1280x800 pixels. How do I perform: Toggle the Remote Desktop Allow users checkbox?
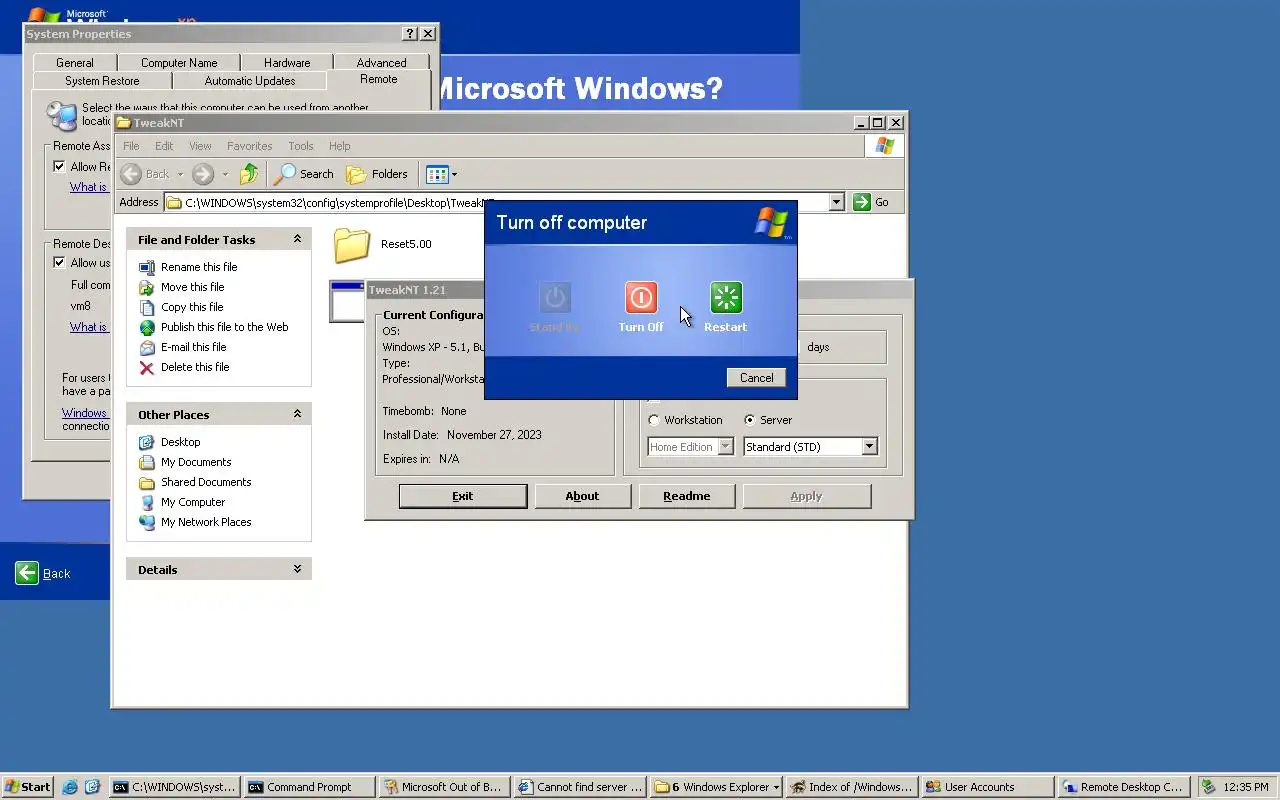pos(59,263)
